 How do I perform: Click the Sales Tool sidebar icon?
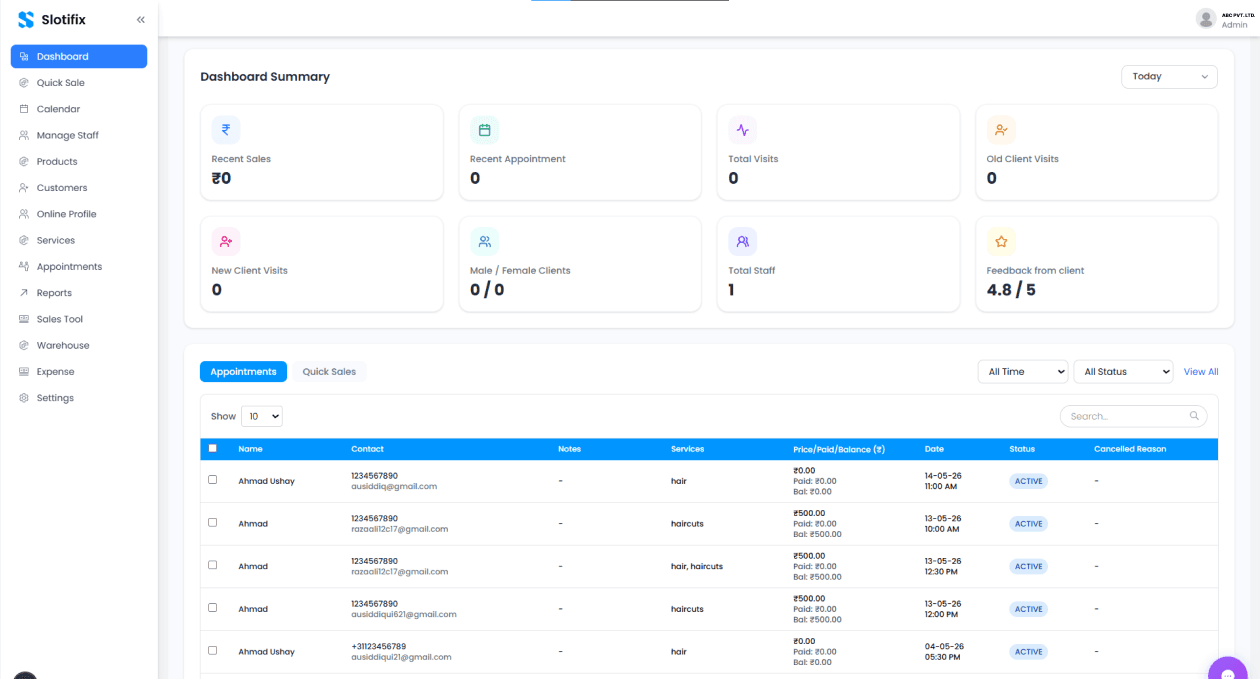24,319
